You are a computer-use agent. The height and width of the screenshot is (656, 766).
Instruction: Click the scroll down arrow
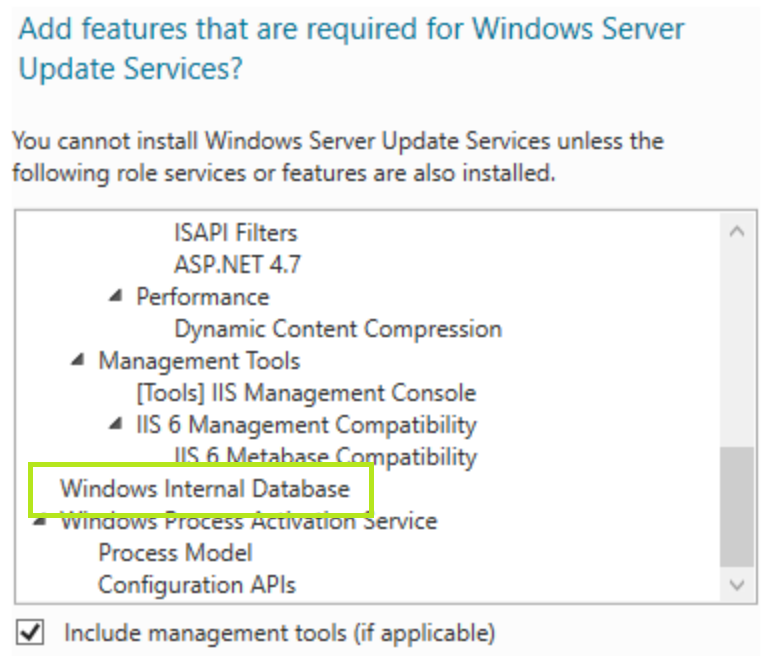point(736,586)
